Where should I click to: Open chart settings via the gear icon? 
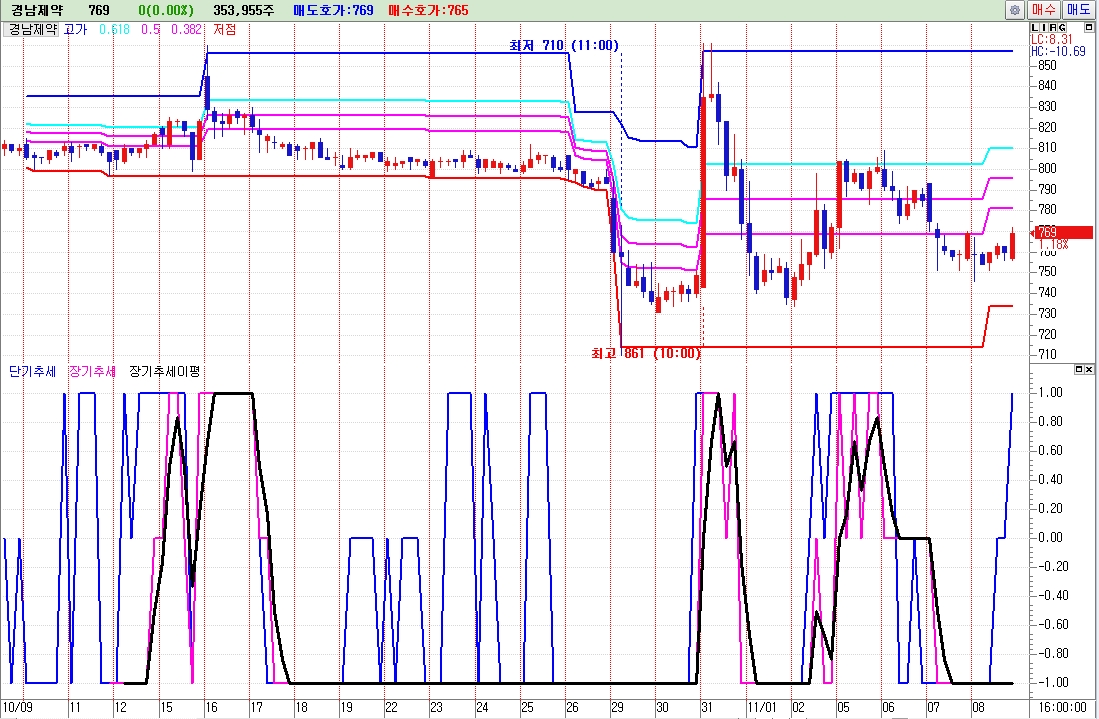click(x=1015, y=9)
